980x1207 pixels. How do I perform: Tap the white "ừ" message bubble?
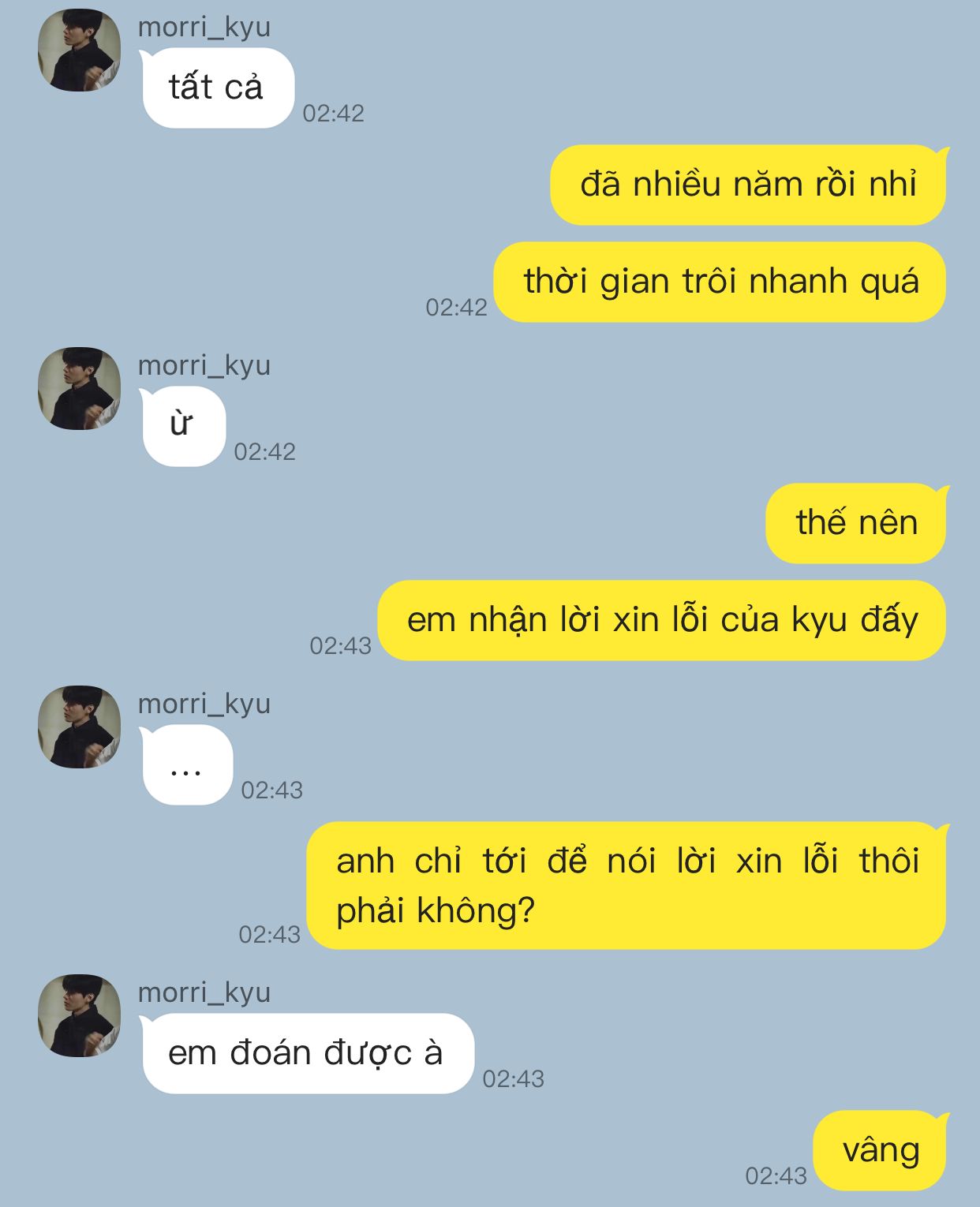(x=183, y=426)
